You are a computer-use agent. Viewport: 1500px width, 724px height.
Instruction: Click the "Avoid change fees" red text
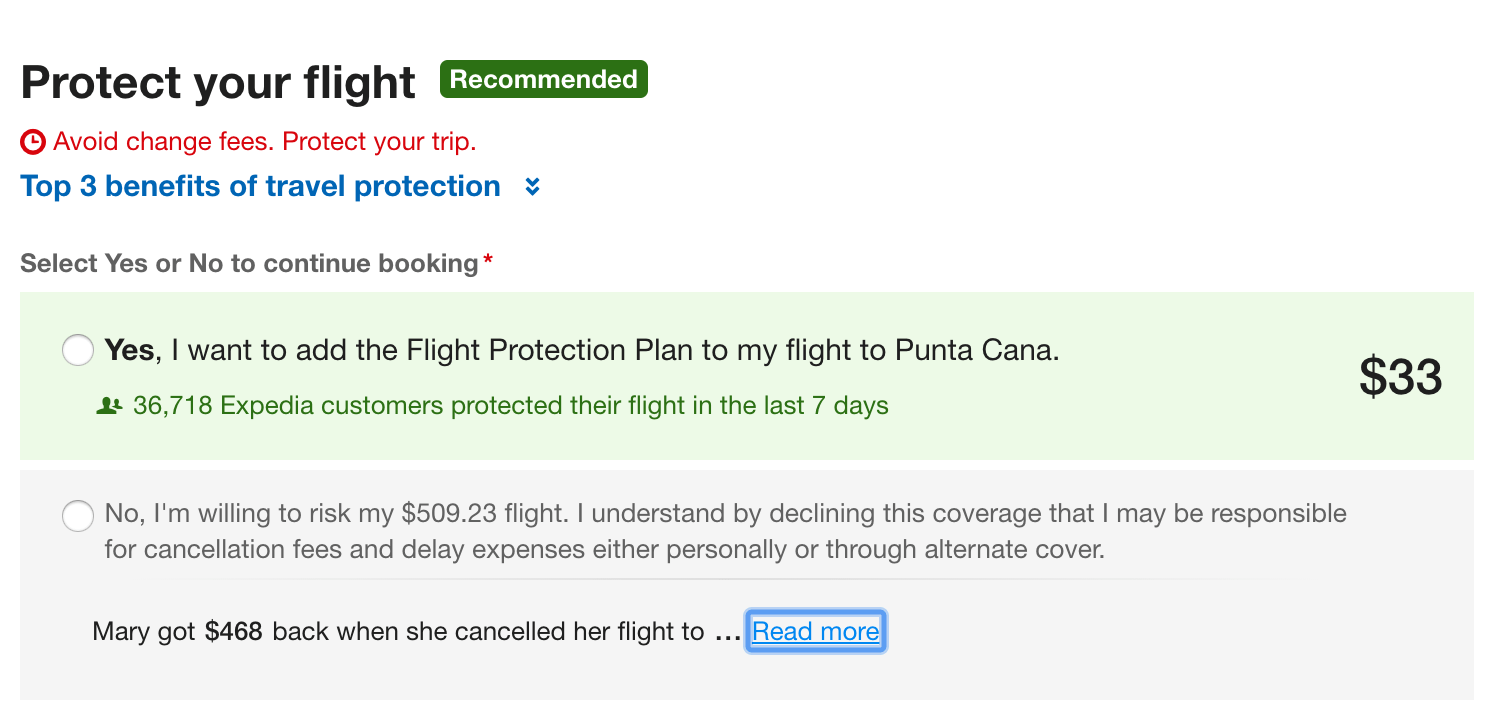point(264,142)
